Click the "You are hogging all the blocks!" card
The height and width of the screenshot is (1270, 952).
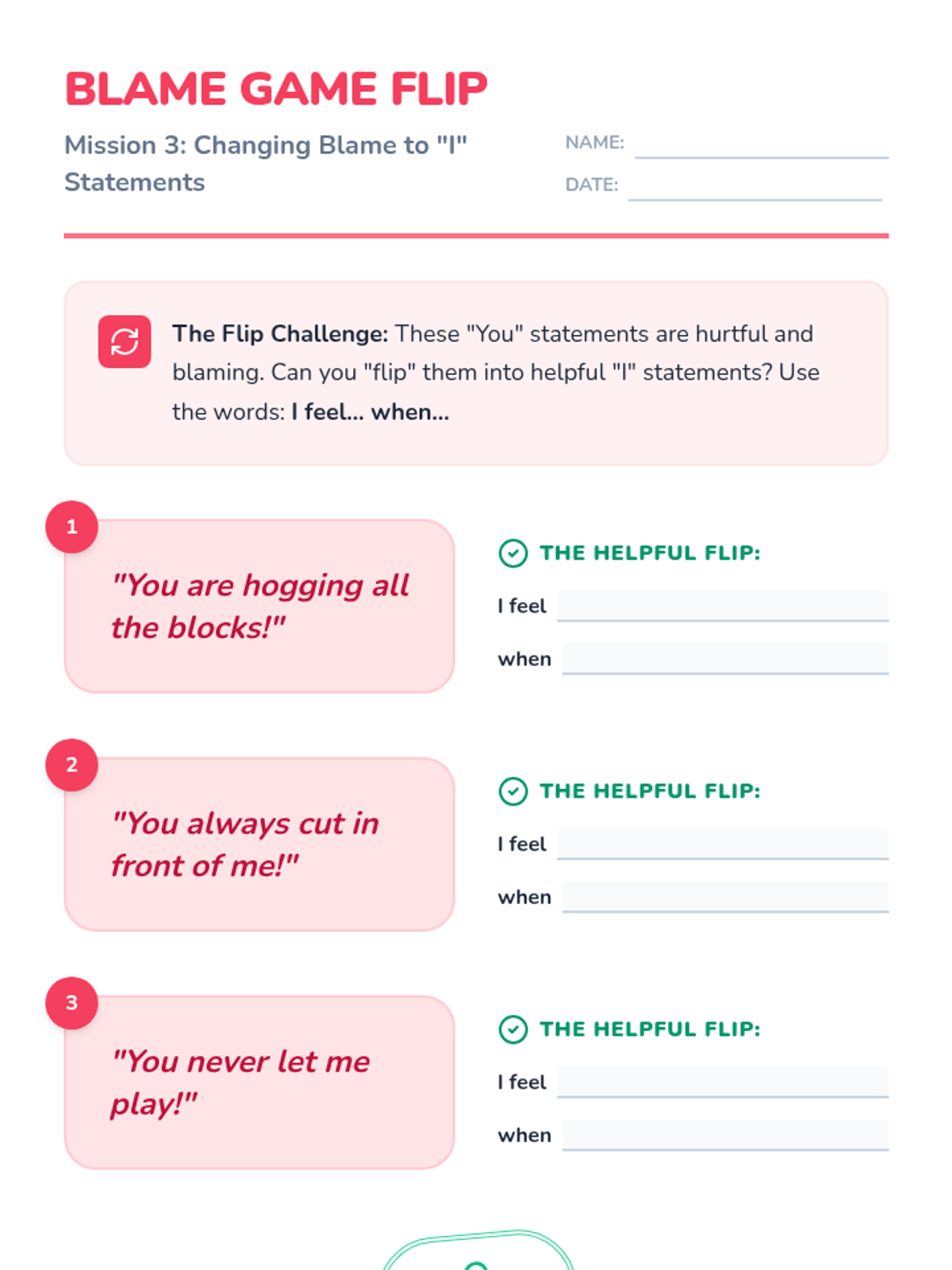tap(259, 607)
